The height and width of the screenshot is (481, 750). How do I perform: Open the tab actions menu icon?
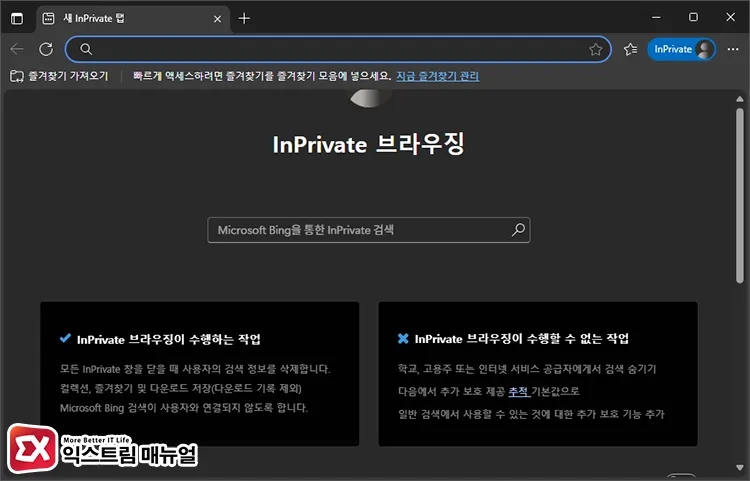(x=17, y=19)
